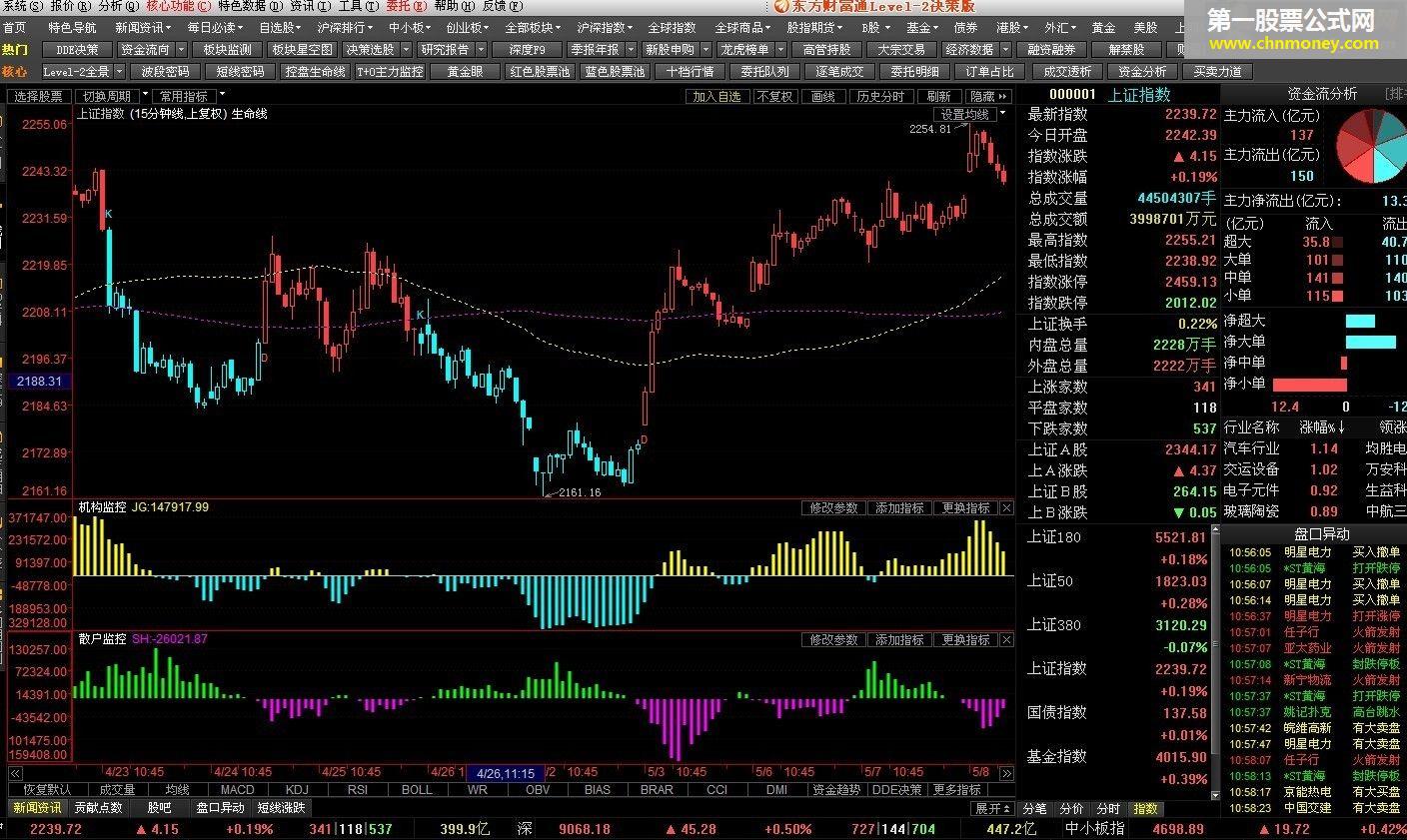Click the 波段密码 button
The width and height of the screenshot is (1407, 840).
coord(165,72)
